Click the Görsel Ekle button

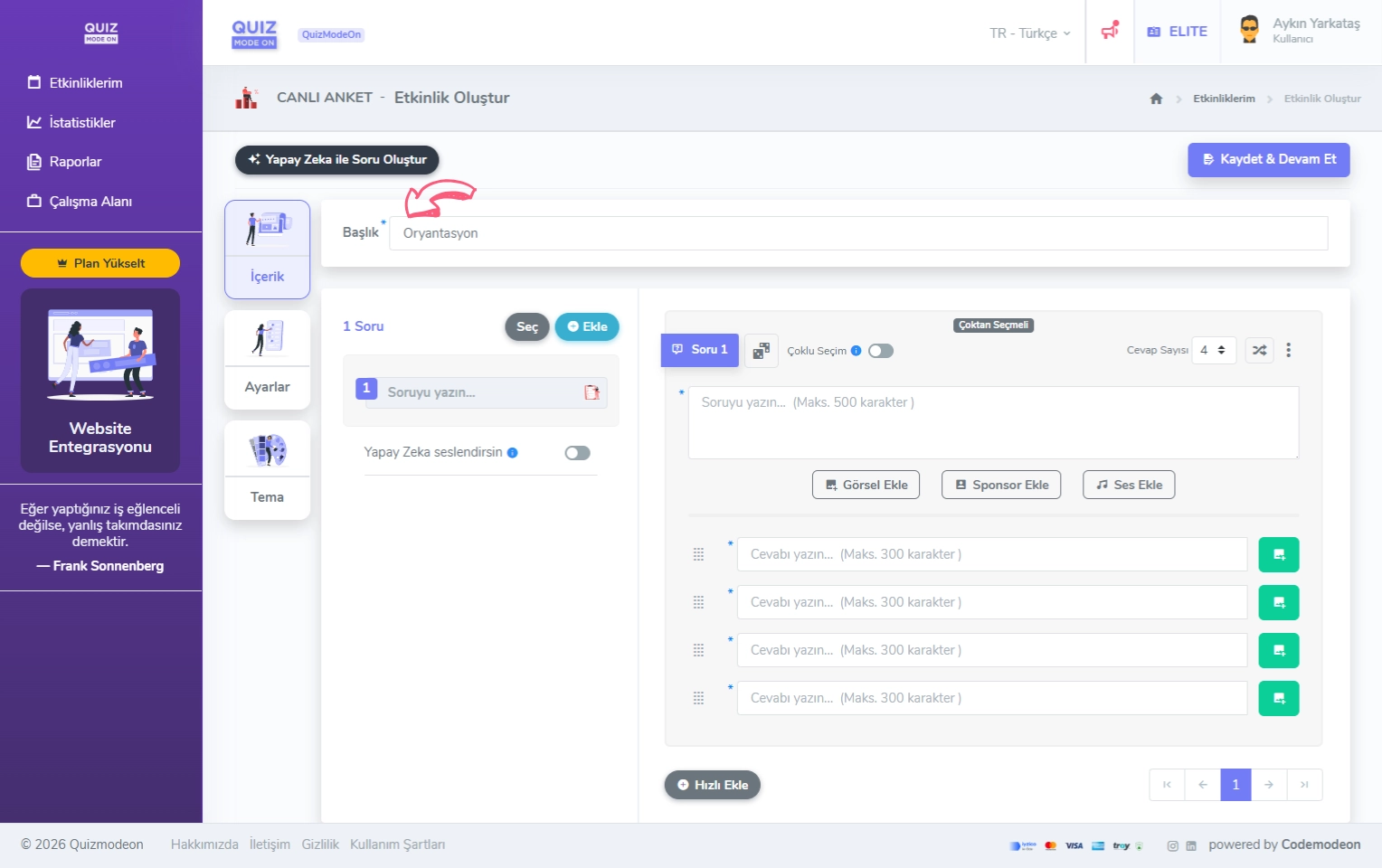click(x=866, y=485)
